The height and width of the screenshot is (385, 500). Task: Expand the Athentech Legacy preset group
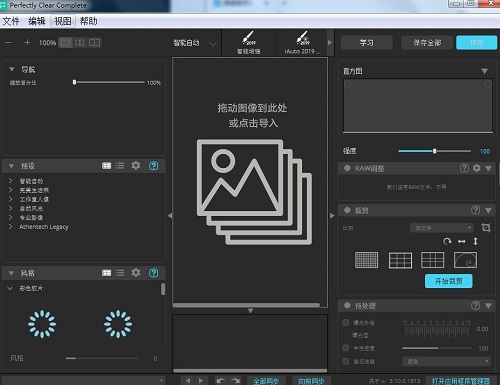[11, 227]
